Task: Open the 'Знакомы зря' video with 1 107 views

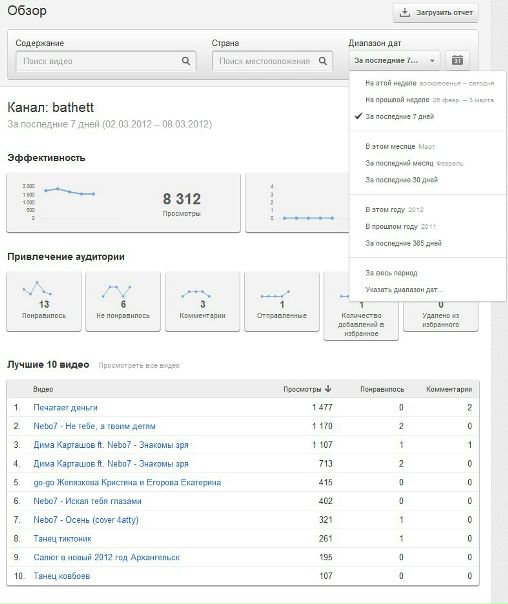Action: (x=111, y=445)
